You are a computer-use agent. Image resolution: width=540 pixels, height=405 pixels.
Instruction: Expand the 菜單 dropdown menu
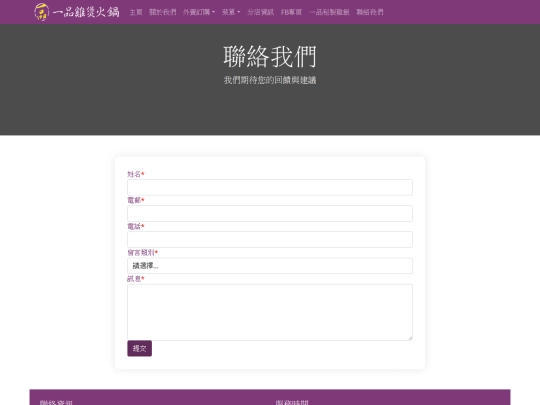pos(231,12)
